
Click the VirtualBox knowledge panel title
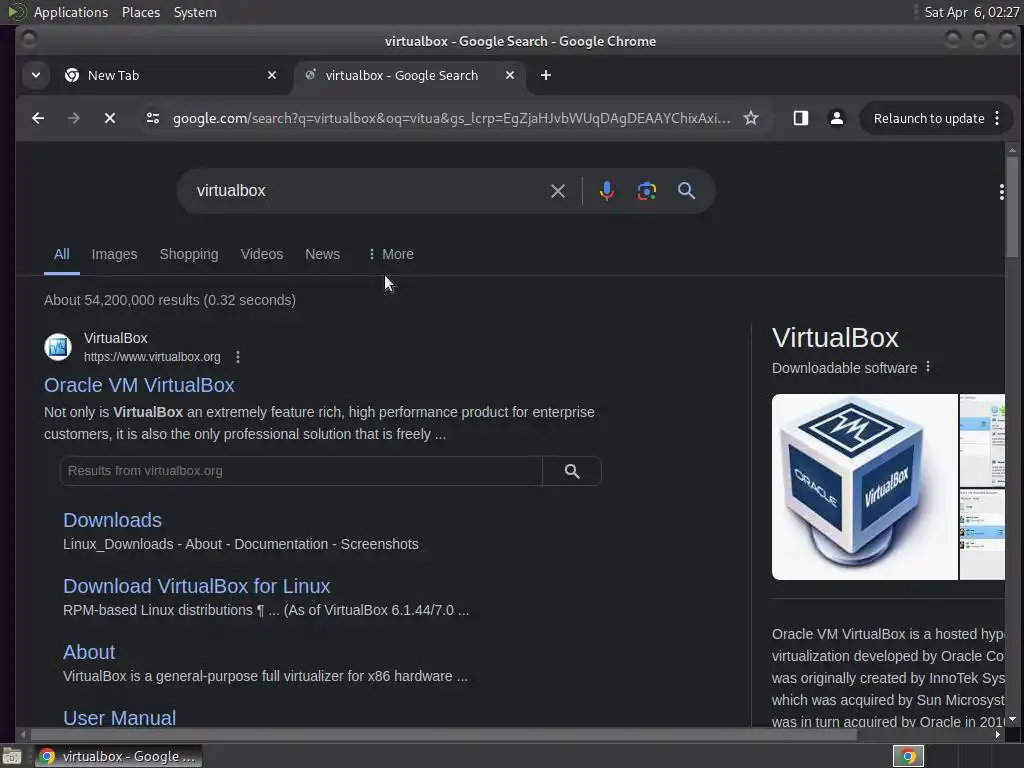[835, 338]
